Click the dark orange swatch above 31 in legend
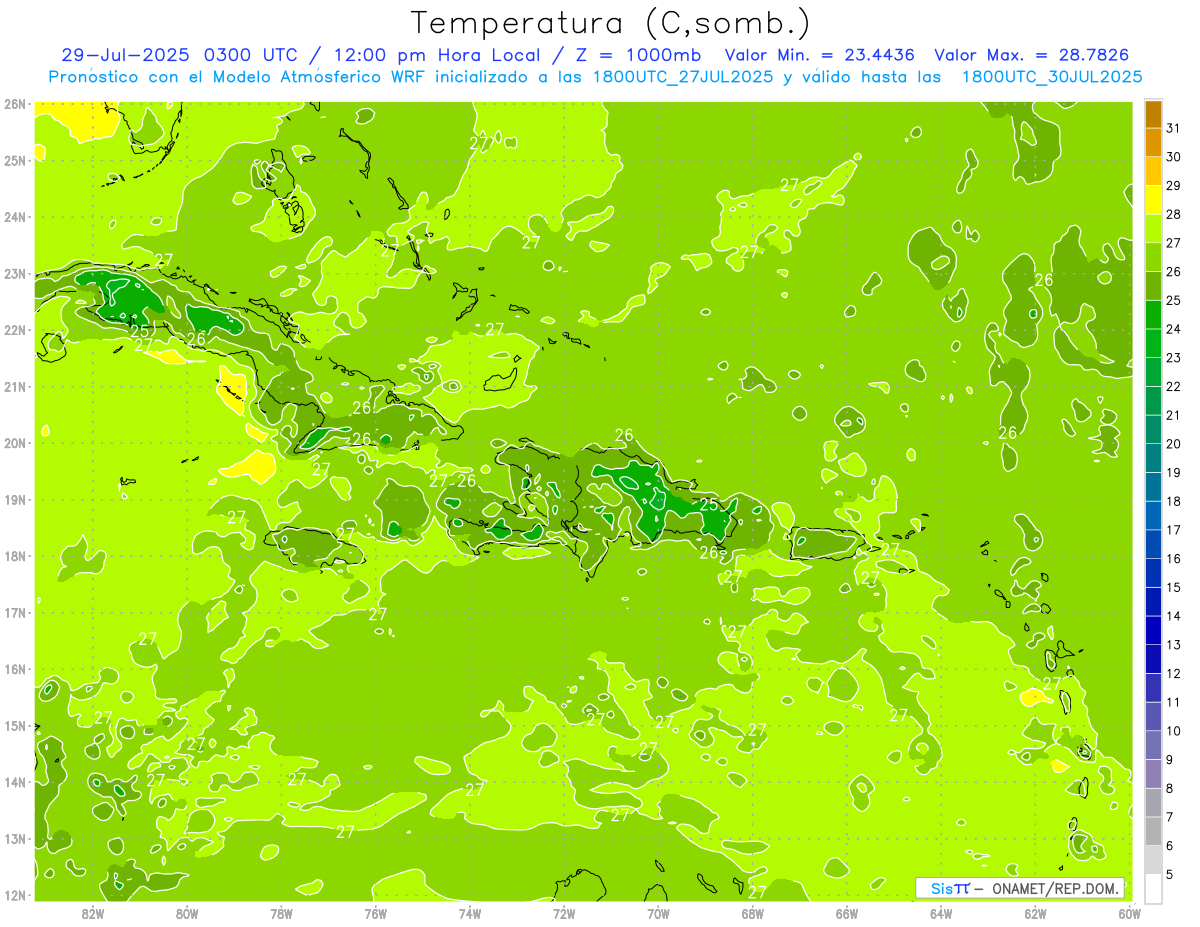 click(x=1153, y=114)
